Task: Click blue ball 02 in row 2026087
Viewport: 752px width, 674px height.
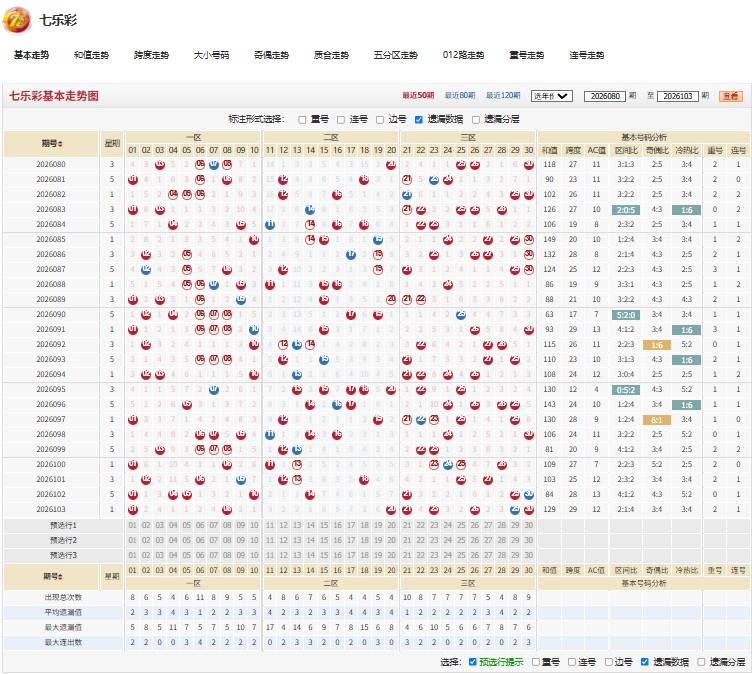Action: point(146,270)
